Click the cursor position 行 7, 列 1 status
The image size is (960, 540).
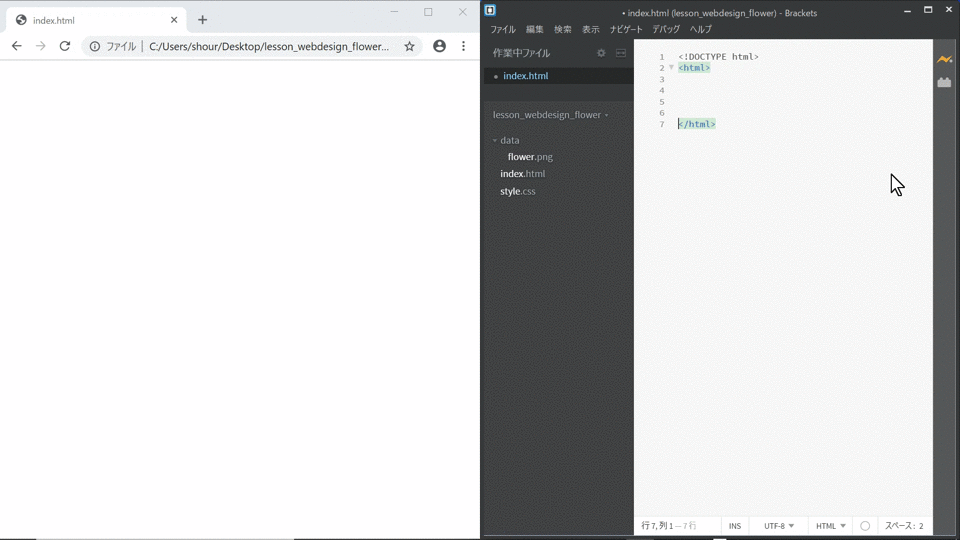pos(669,526)
